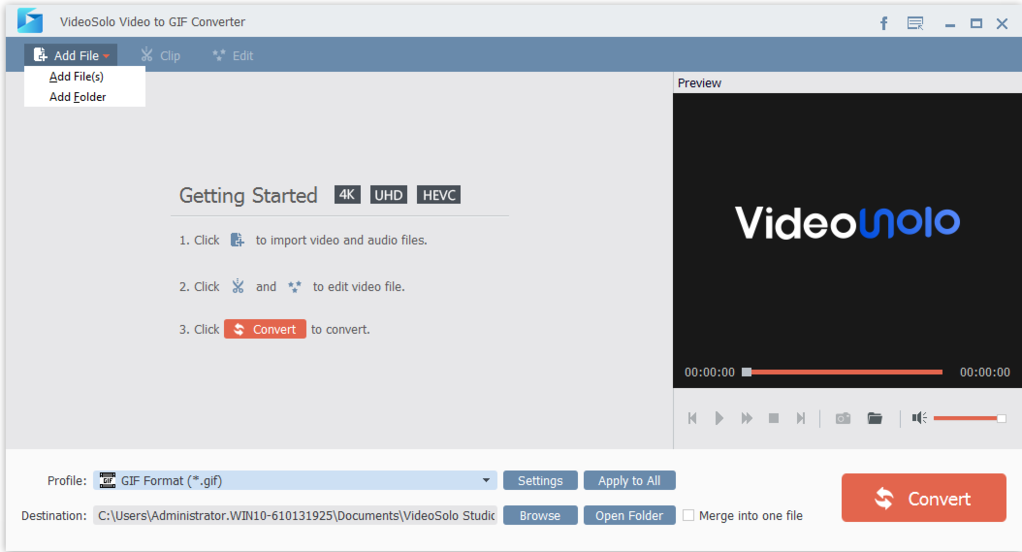Stop the preview playback

[774, 418]
